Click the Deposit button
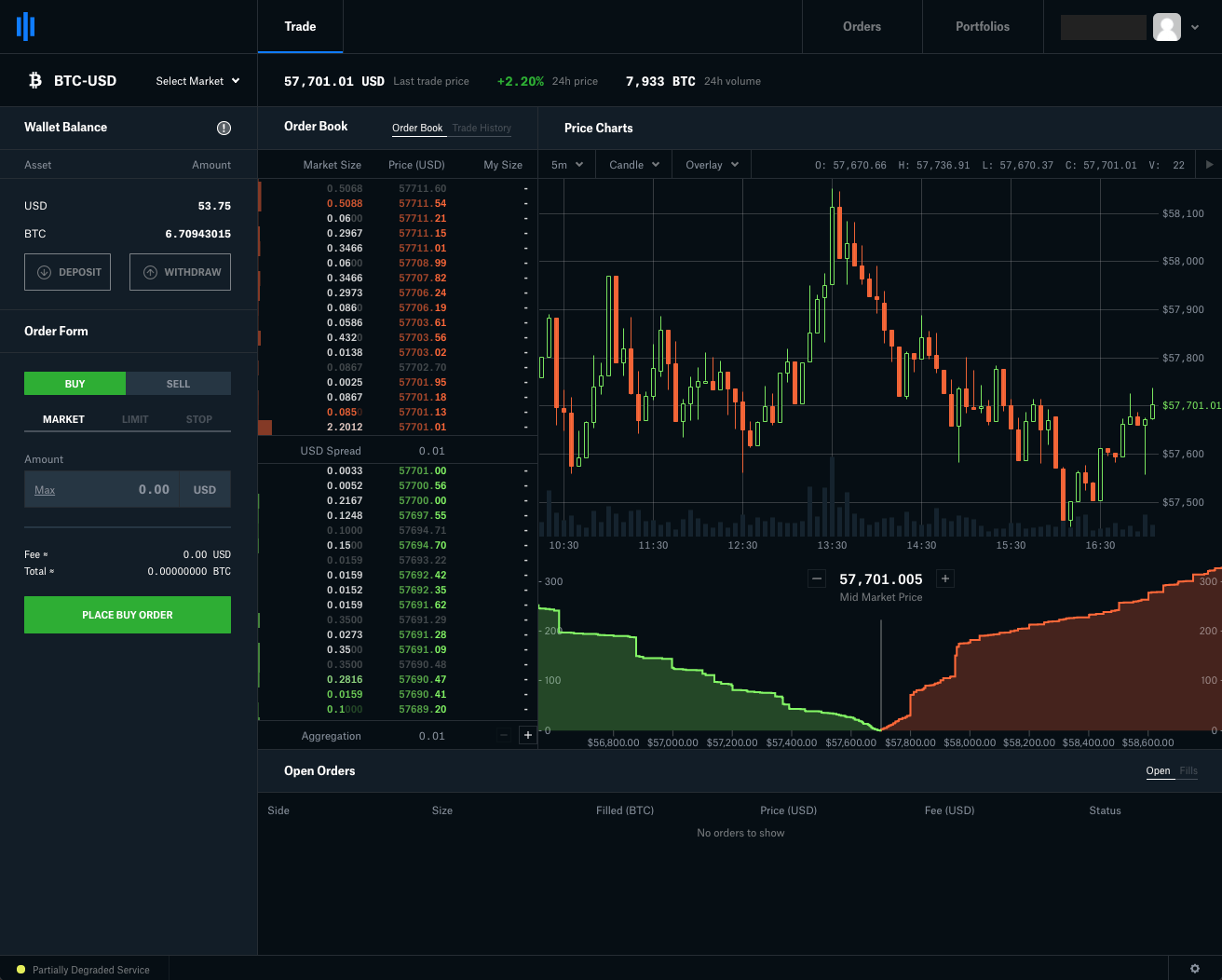Viewport: 1222px width, 980px height. [x=68, y=272]
